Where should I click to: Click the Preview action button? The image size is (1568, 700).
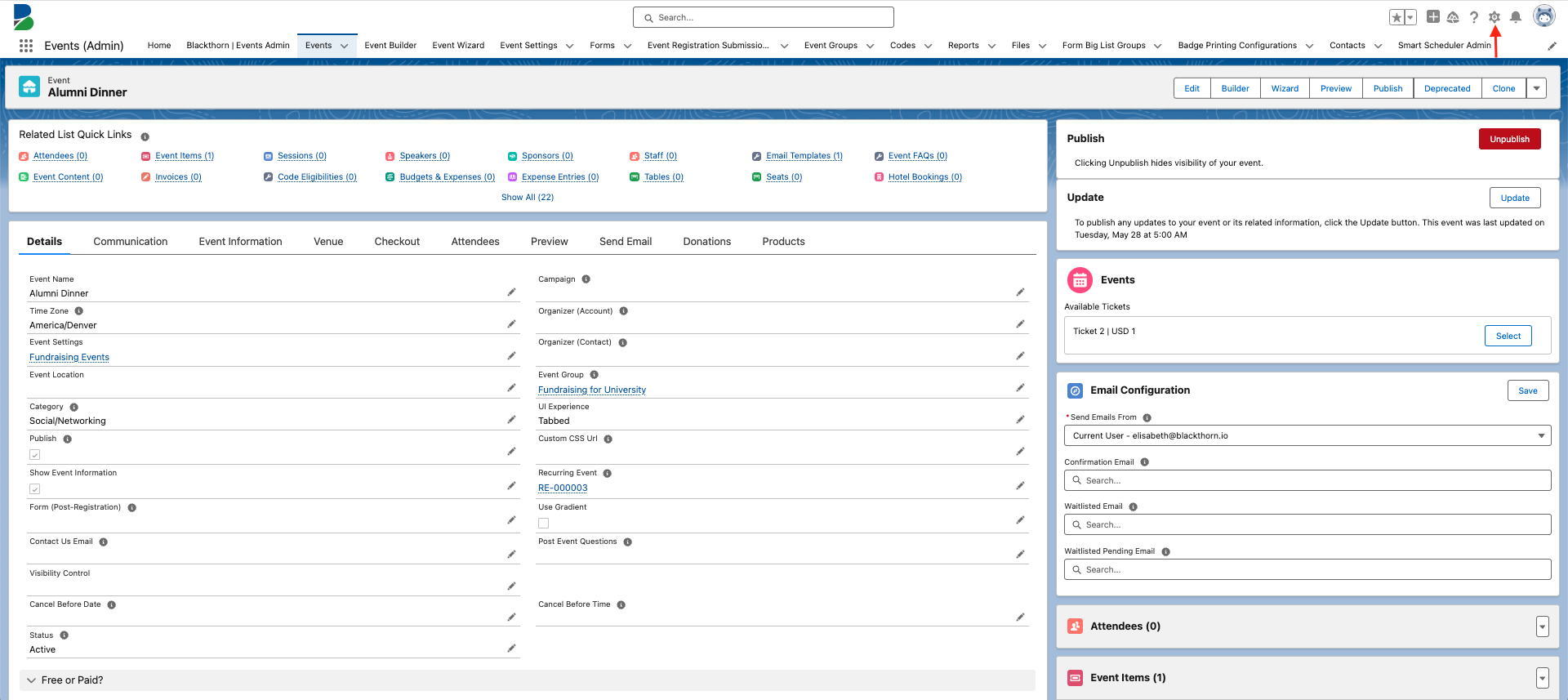[1336, 88]
